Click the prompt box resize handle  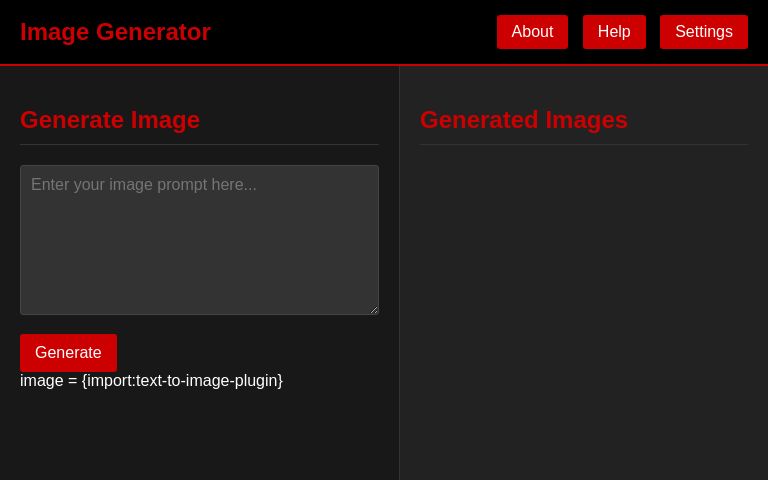pos(374,310)
